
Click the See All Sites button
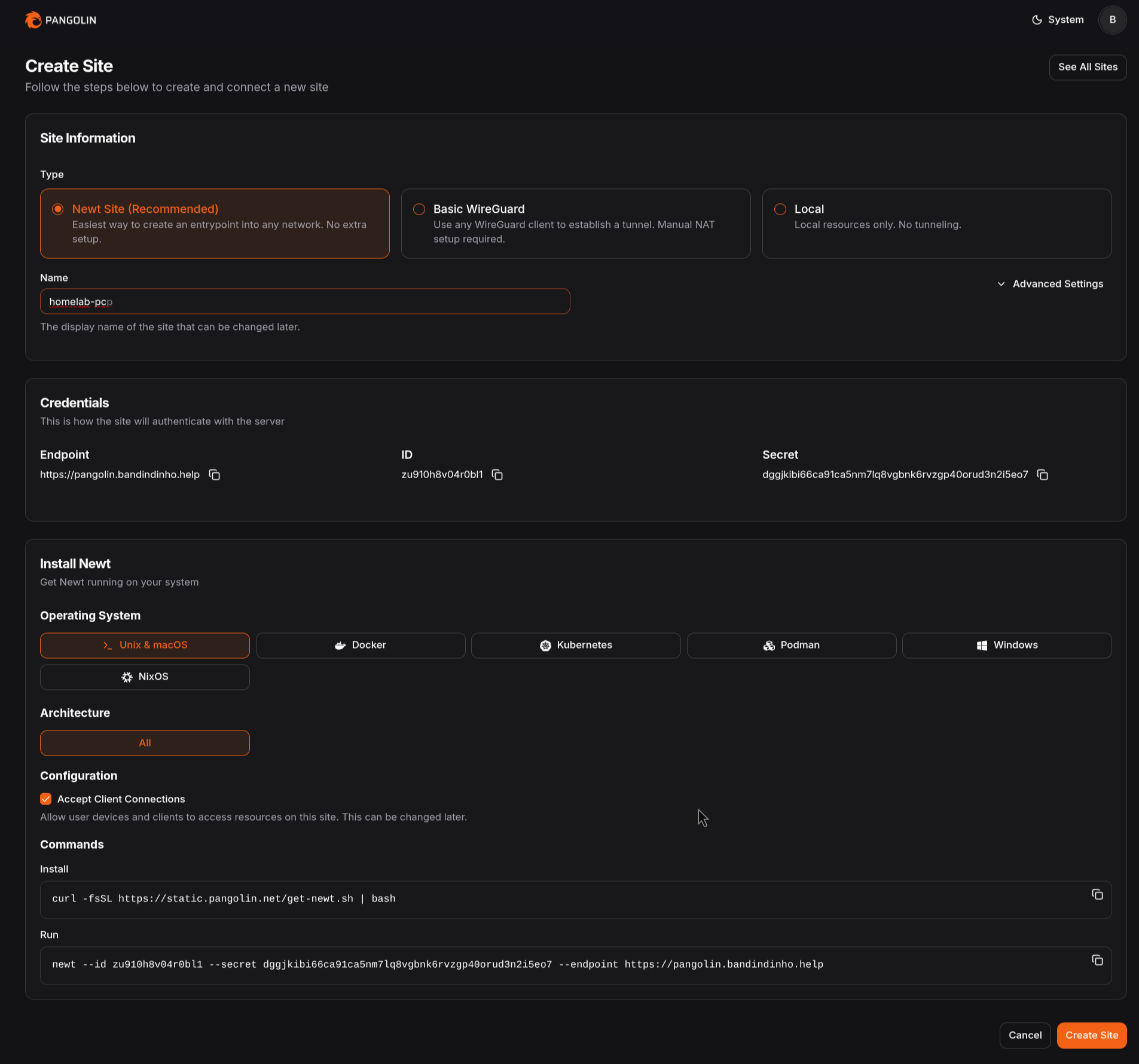point(1088,67)
